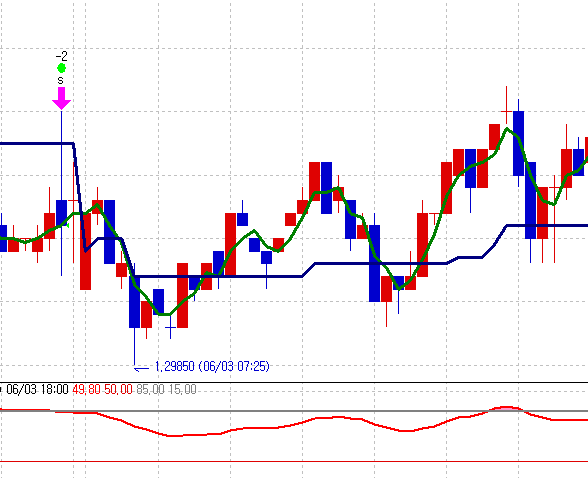Screen dimensions: 588x478
Task: Select the red bottom level line in indicator pane
Action: coord(294,462)
